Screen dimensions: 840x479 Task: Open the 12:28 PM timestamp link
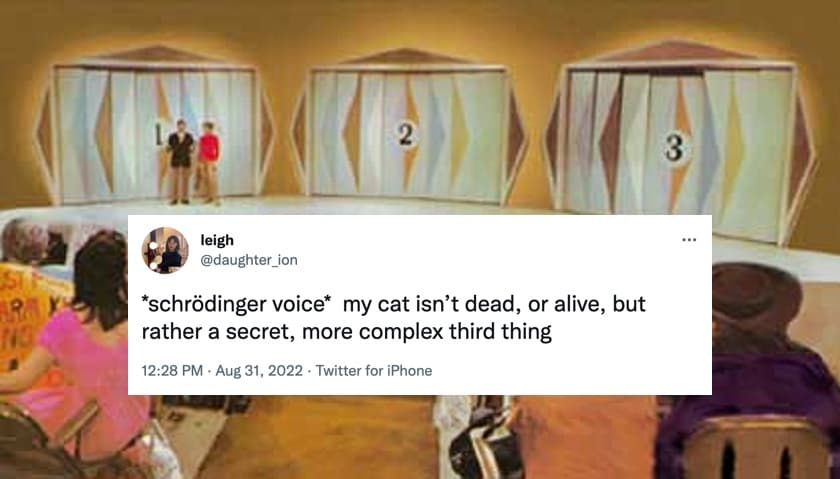coord(172,371)
